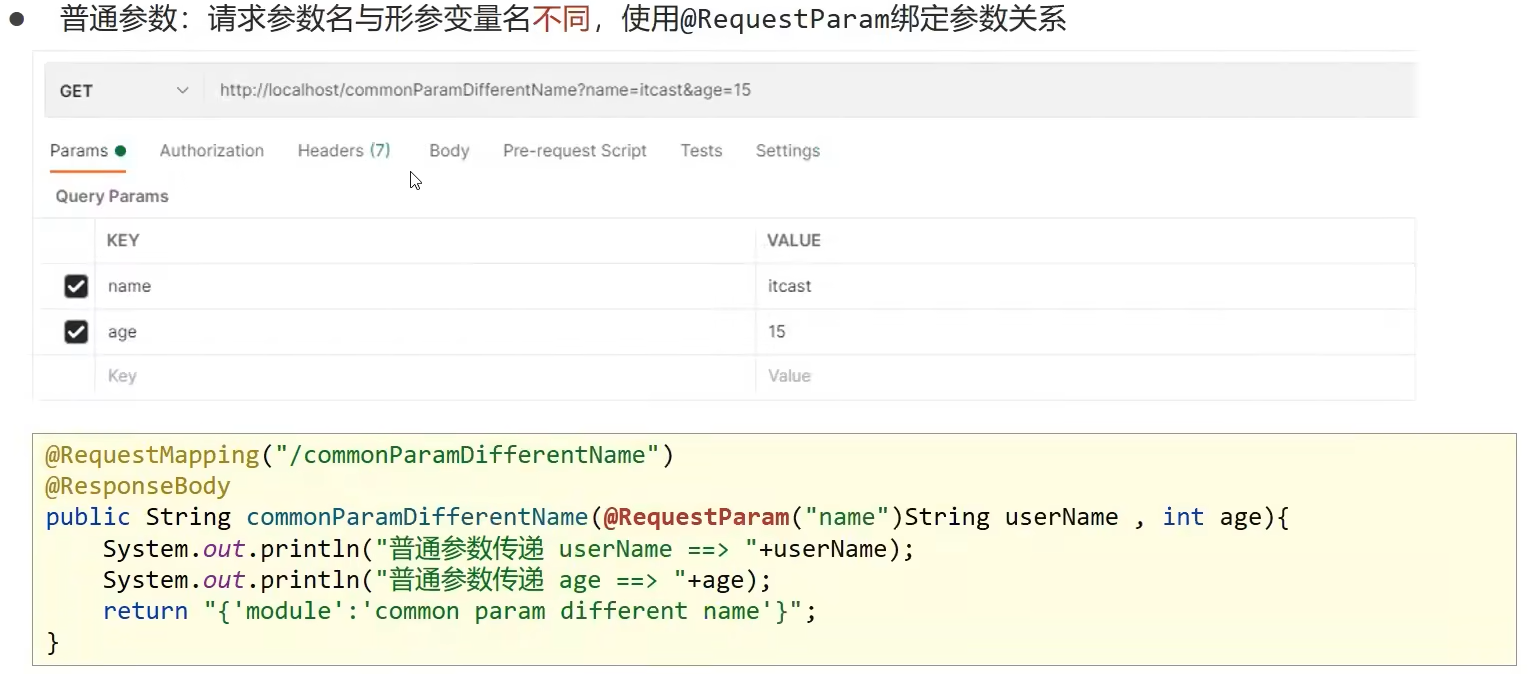Uncheck the name parameter checkbox
This screenshot has height=674, width=1529.
(x=76, y=286)
